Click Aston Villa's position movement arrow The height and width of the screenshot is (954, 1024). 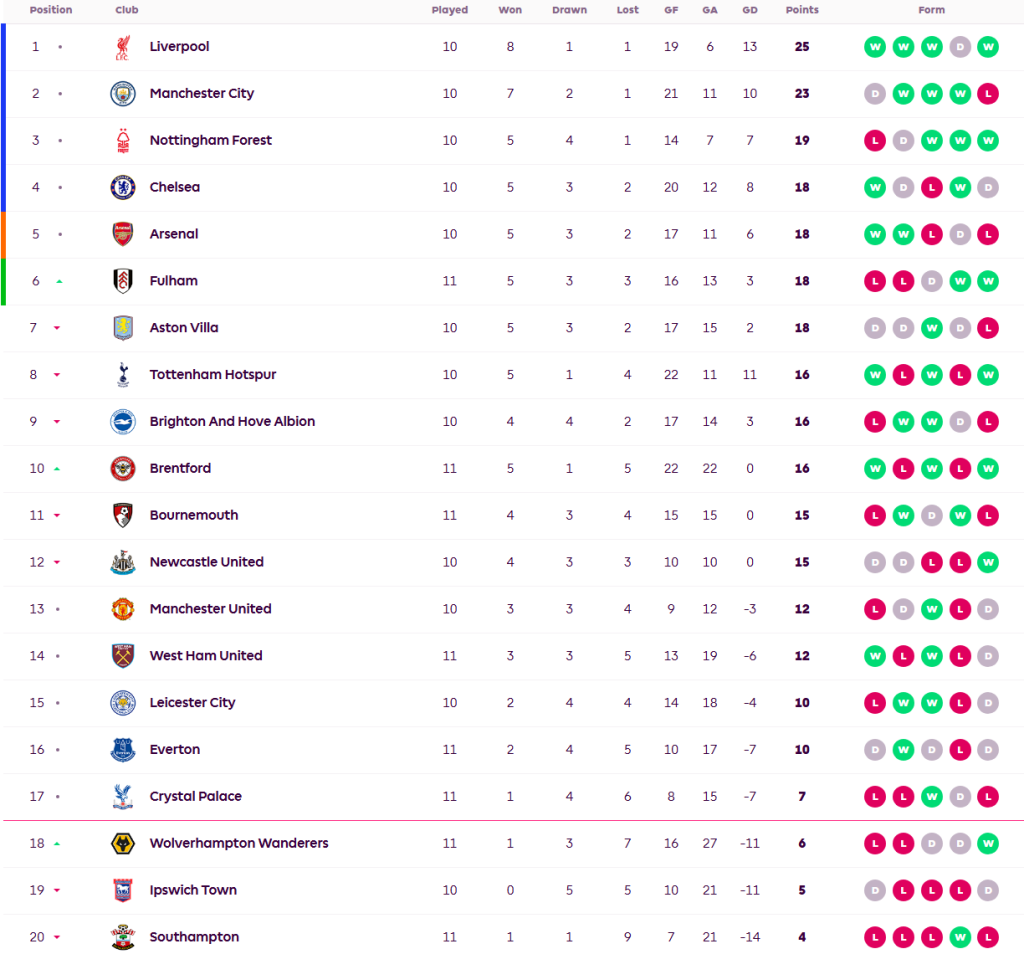58,328
